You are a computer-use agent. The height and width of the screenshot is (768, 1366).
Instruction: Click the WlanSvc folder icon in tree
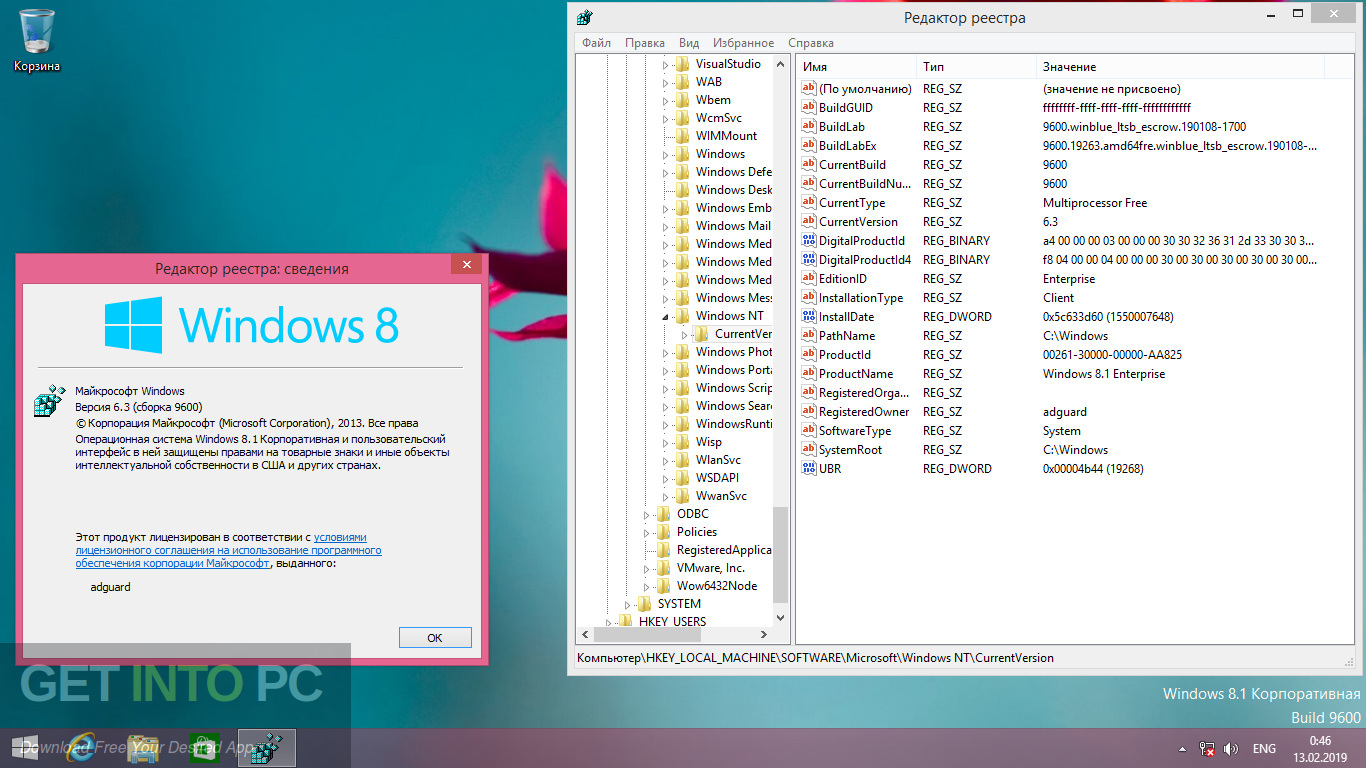682,460
